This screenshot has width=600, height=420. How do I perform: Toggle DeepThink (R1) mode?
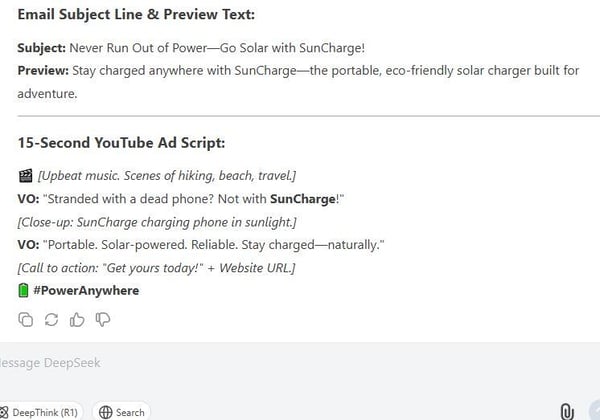41,412
